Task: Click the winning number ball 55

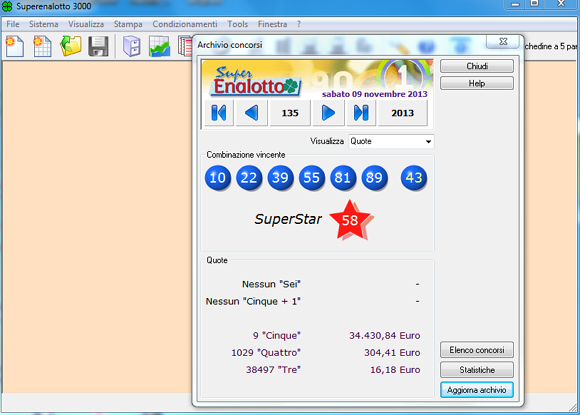Action: coord(311,178)
